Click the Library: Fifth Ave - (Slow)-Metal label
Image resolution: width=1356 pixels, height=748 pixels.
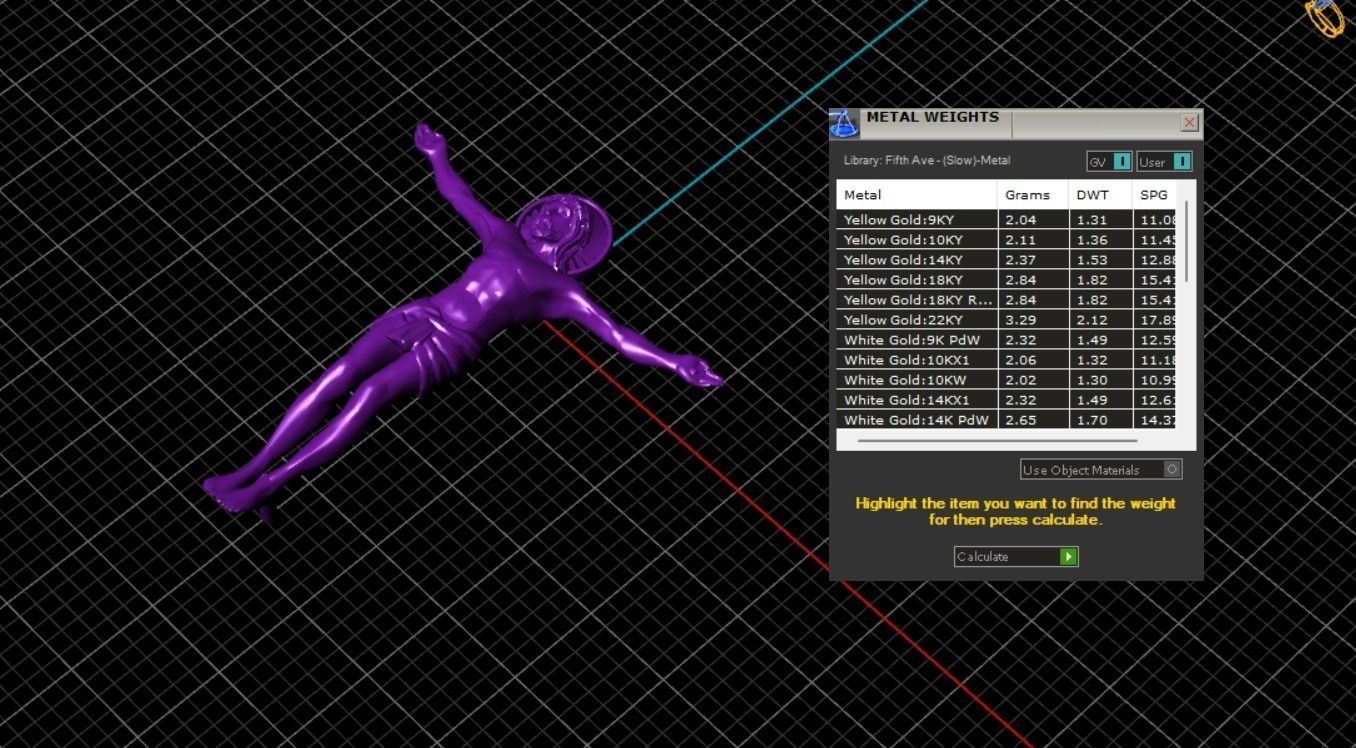[927, 160]
